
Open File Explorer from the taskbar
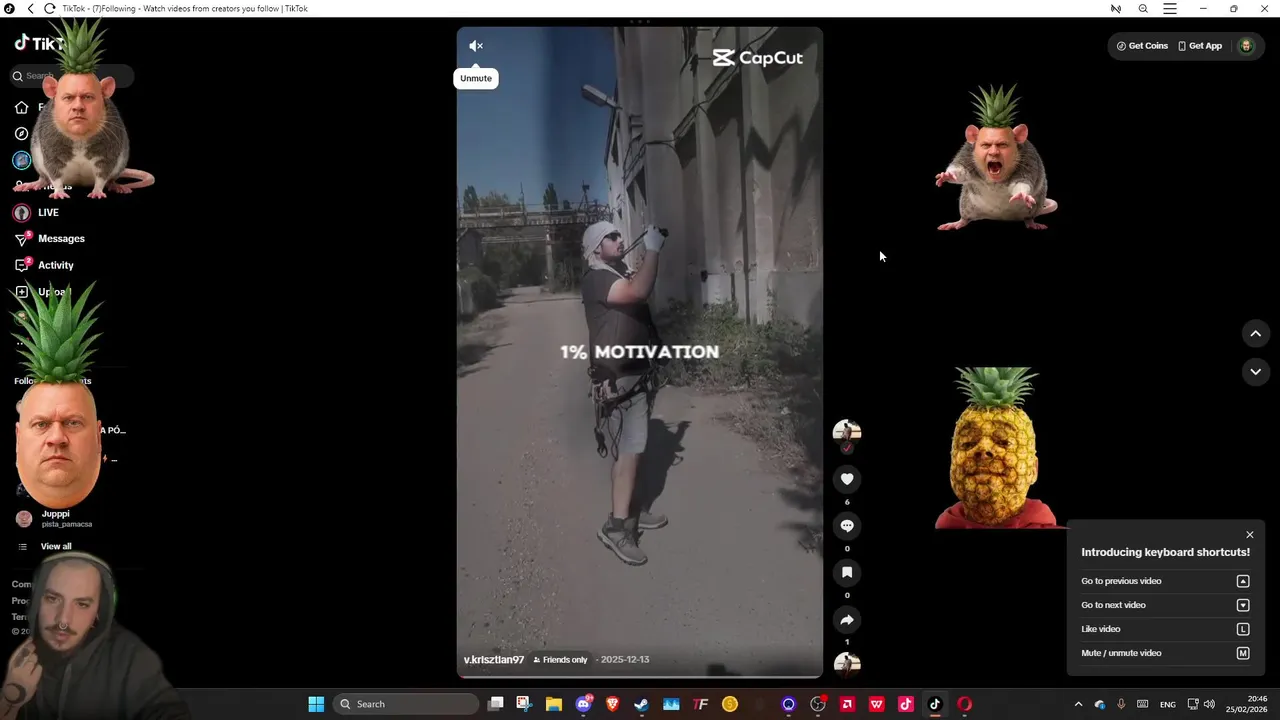point(553,704)
